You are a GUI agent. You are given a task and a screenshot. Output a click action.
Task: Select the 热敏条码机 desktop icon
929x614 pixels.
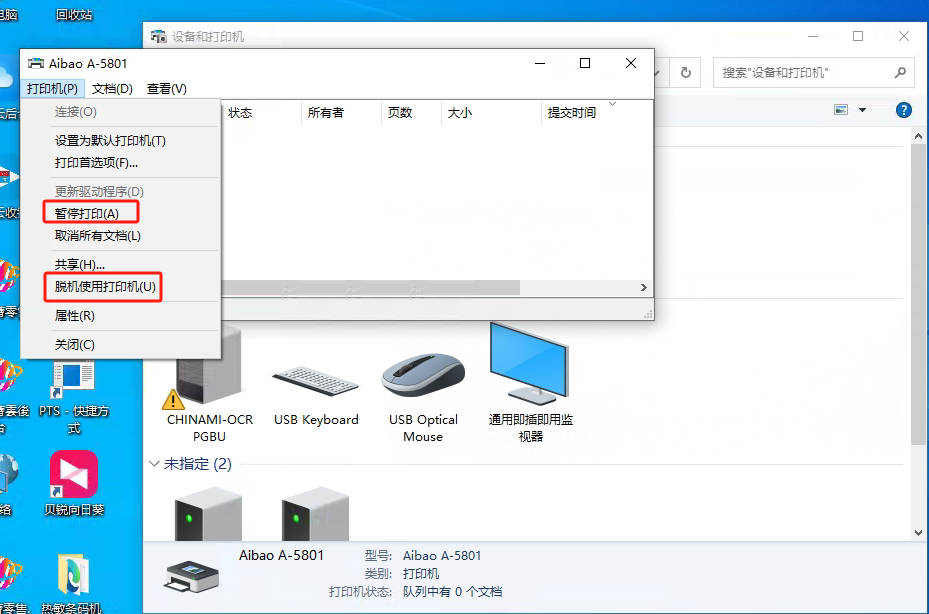[x=72, y=584]
